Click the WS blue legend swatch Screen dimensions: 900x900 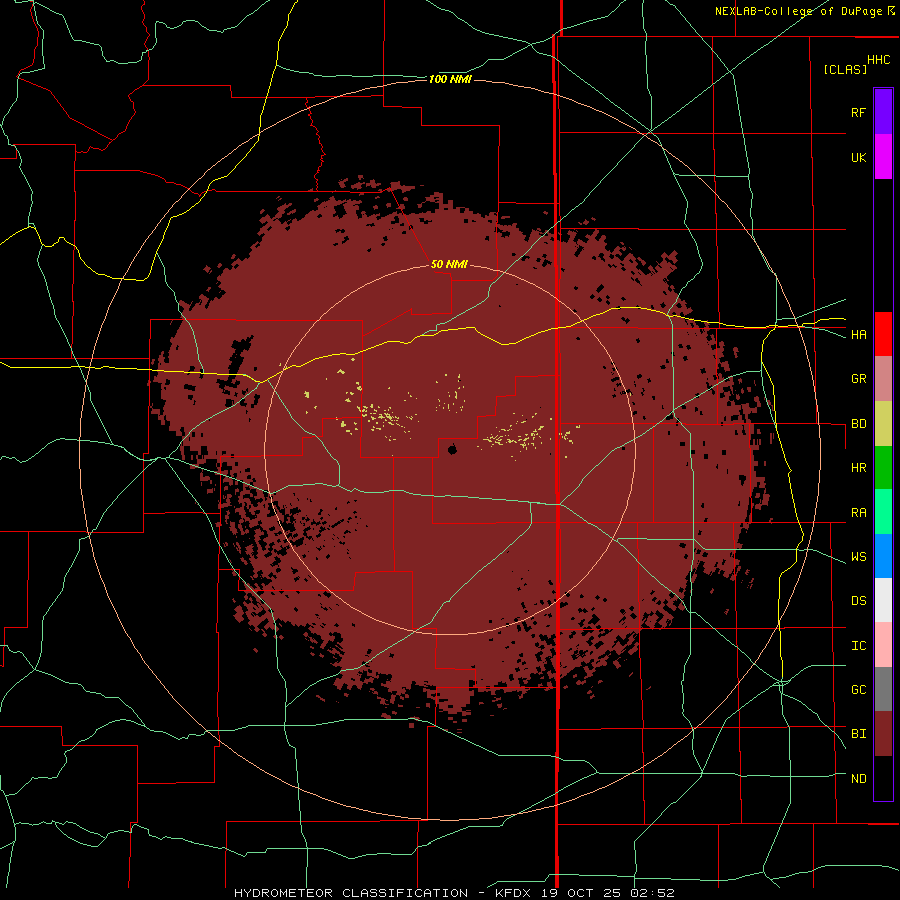(883, 556)
